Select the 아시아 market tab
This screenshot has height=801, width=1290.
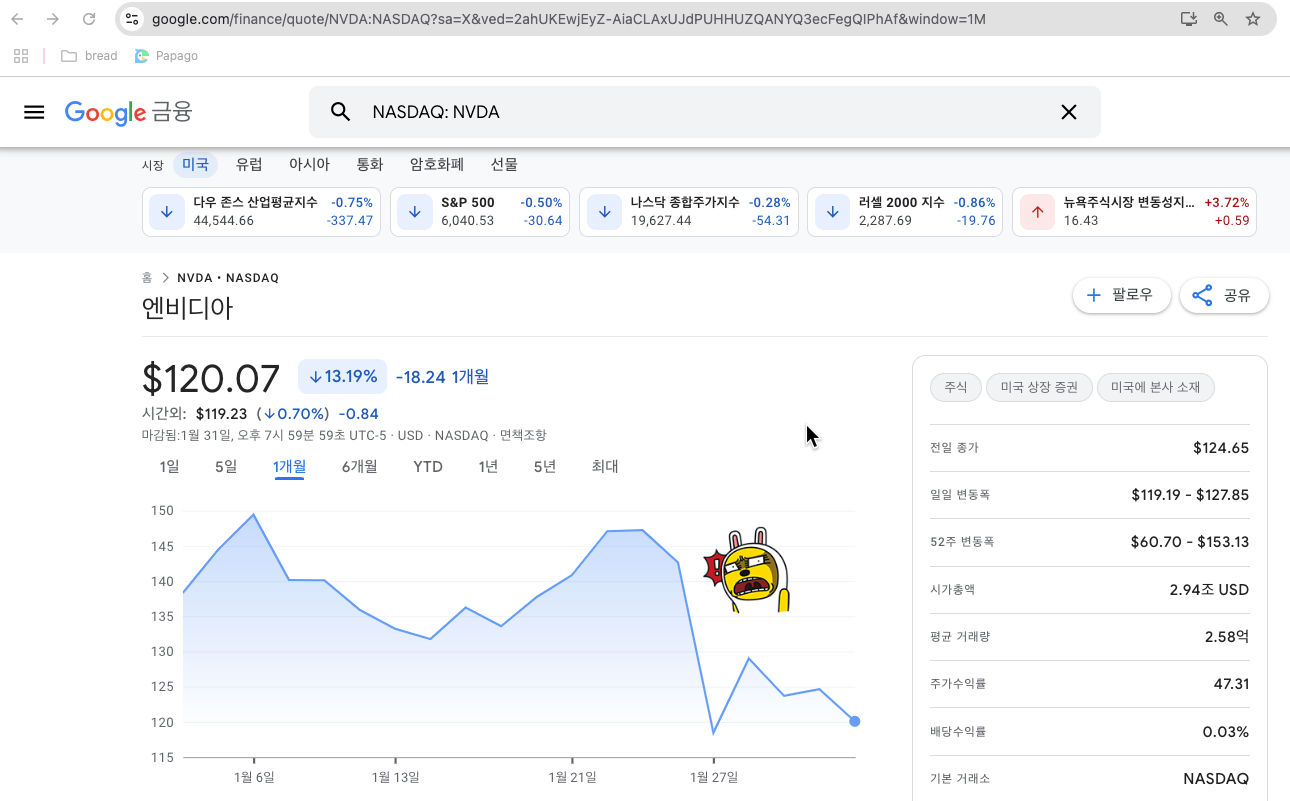pos(309,165)
